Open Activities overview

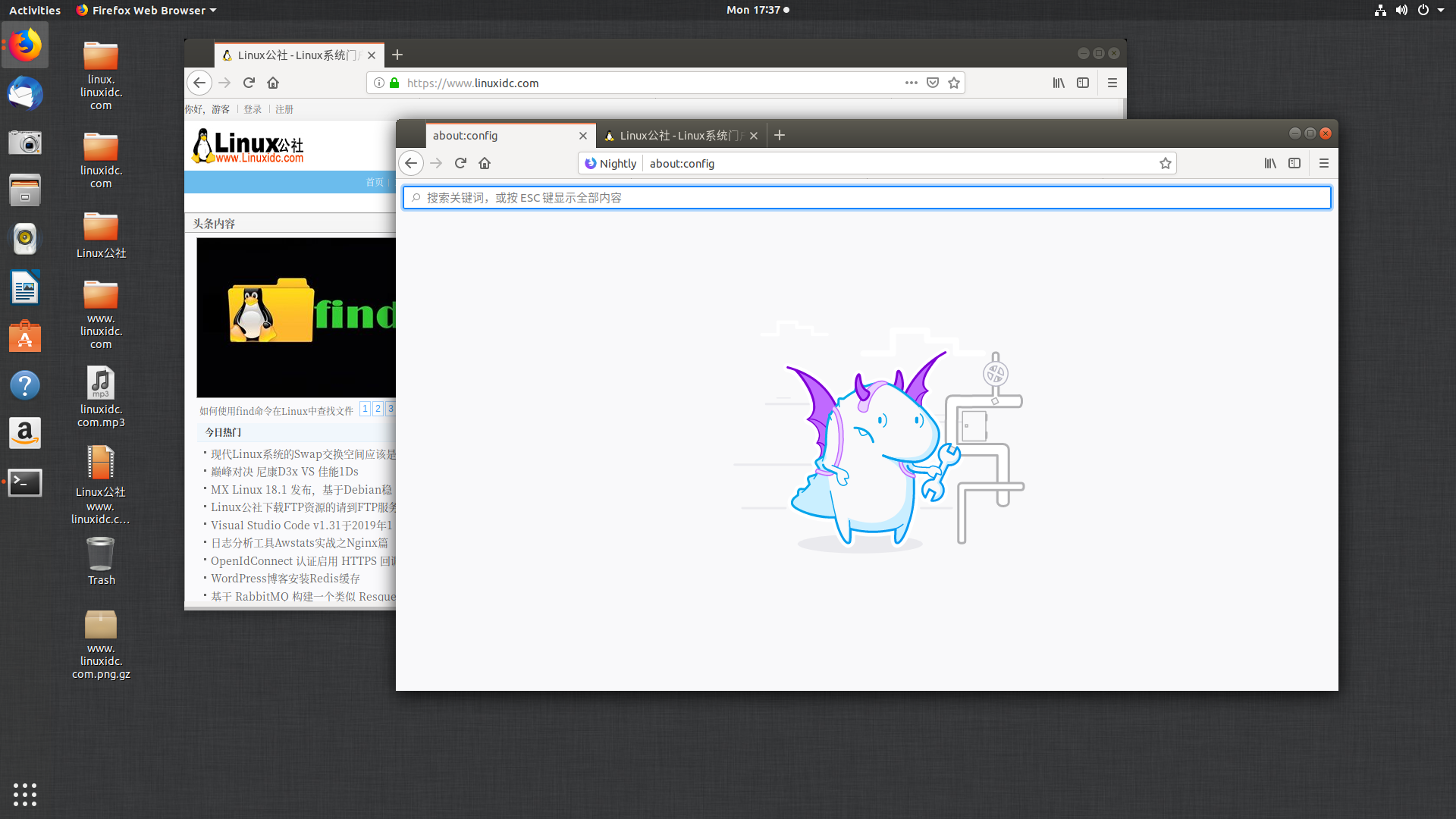coord(35,10)
